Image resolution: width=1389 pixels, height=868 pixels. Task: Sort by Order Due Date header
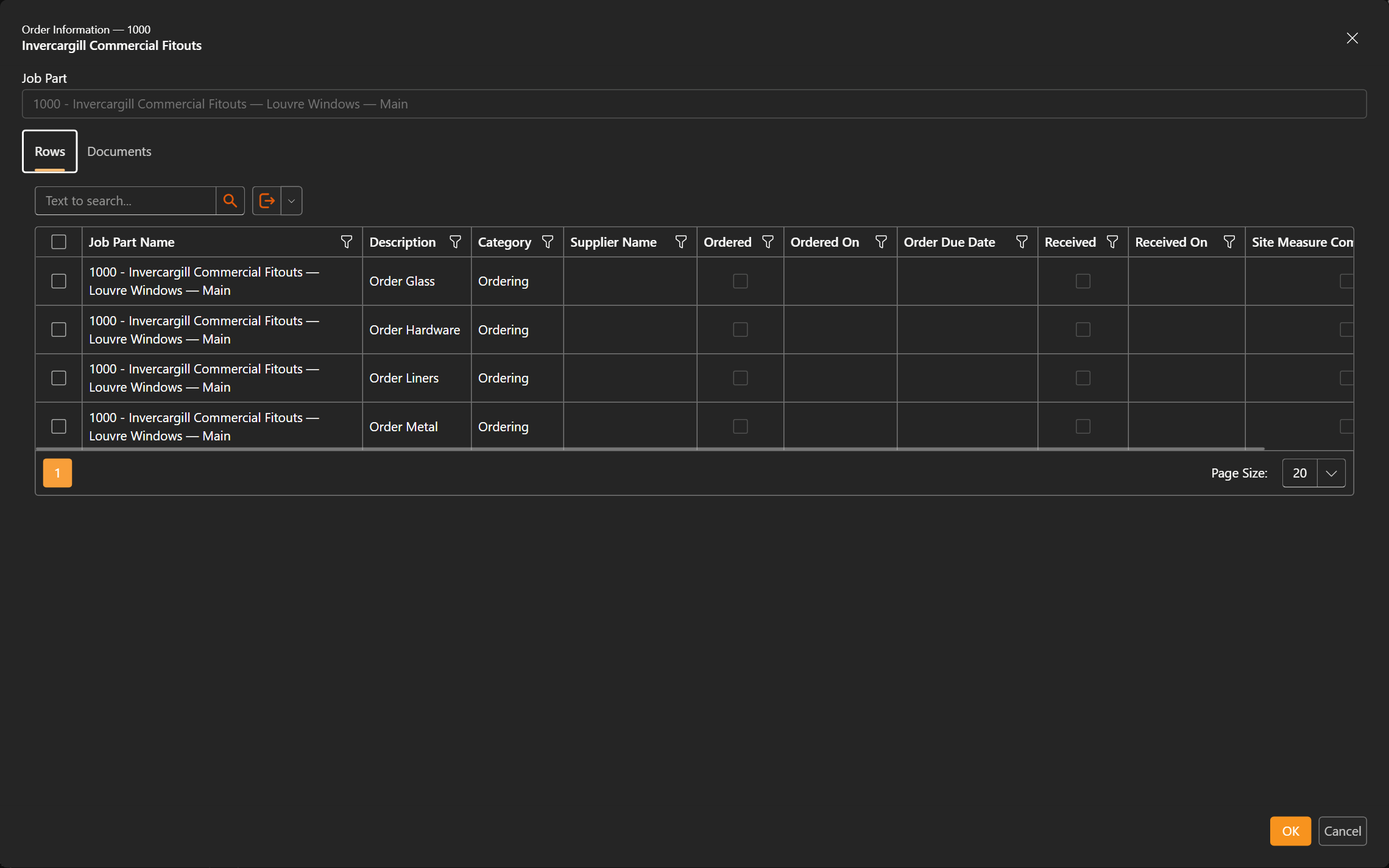coord(949,242)
